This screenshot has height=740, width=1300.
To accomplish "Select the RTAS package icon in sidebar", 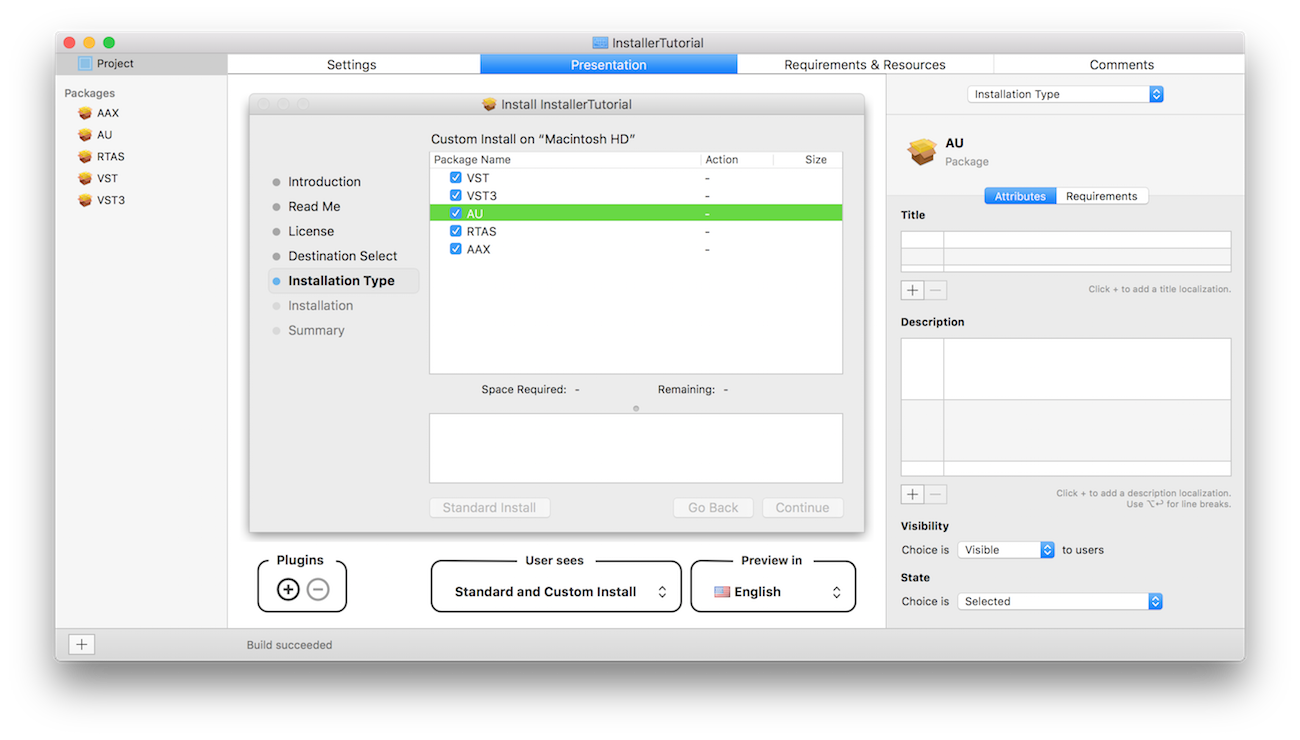I will click(85, 157).
